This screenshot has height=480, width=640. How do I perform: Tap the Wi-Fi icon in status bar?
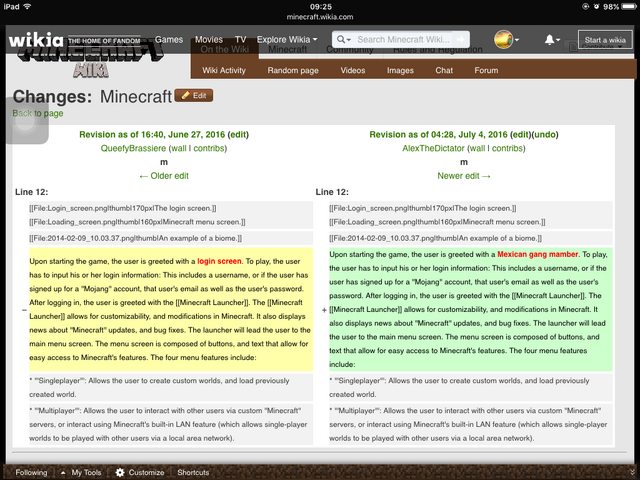click(27, 6)
